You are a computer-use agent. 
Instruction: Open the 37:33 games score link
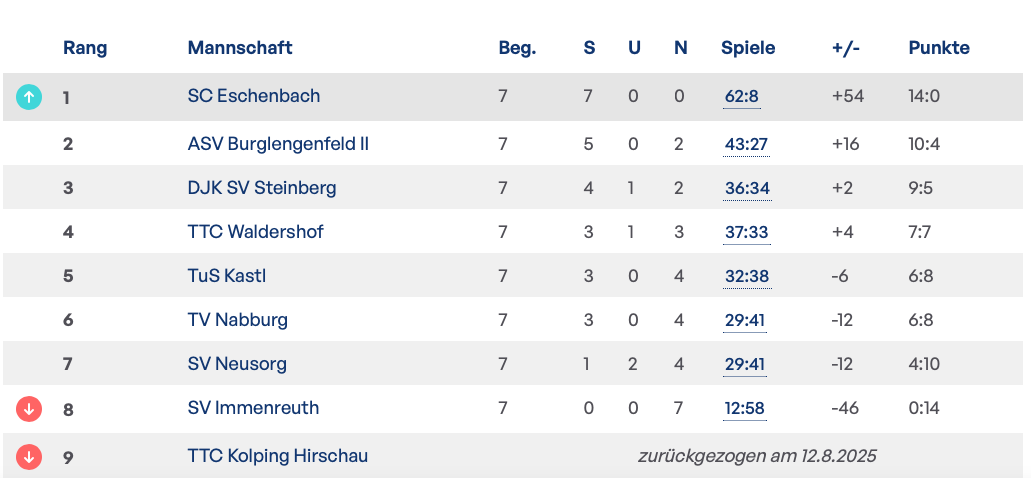pos(746,233)
